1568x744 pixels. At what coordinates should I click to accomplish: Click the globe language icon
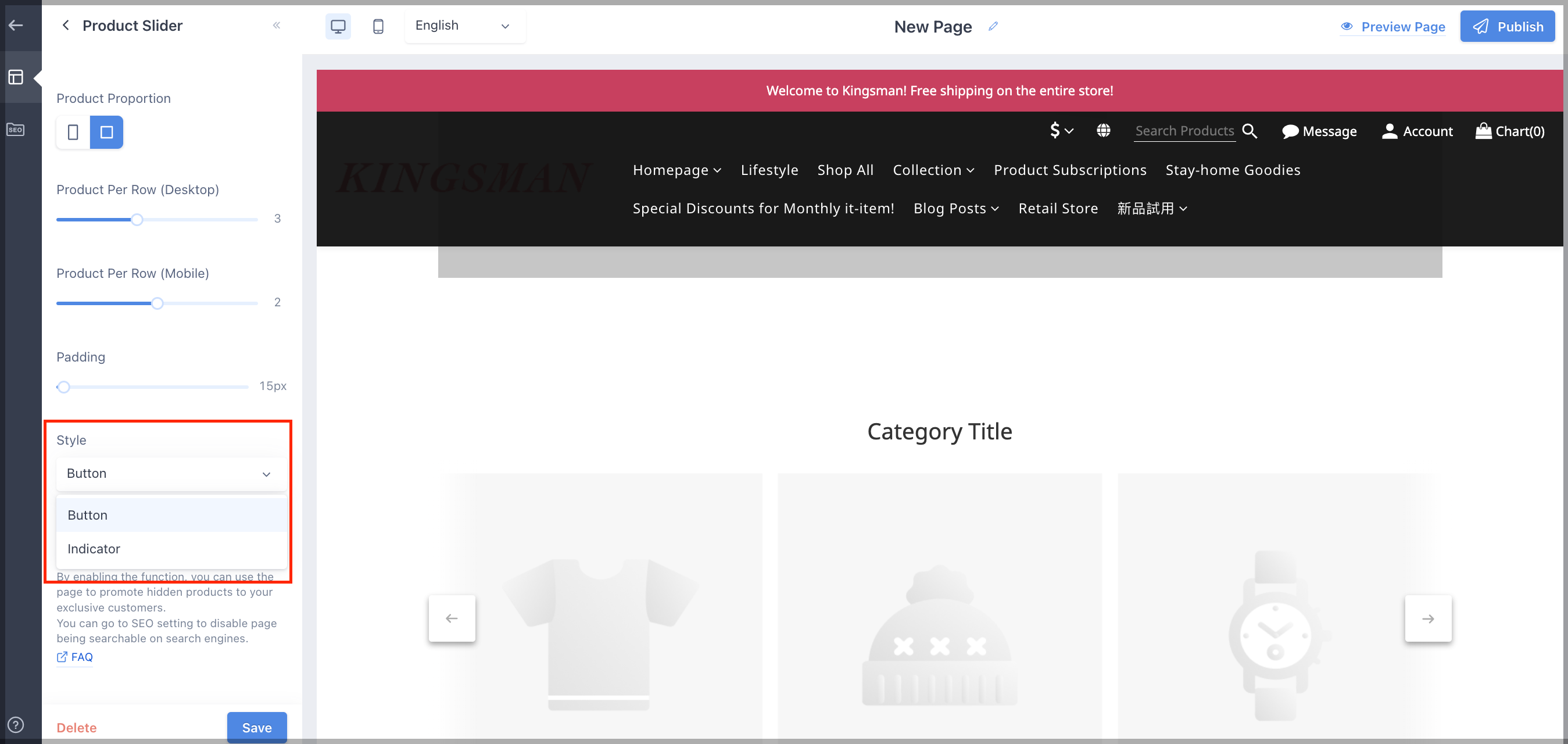point(1103,130)
